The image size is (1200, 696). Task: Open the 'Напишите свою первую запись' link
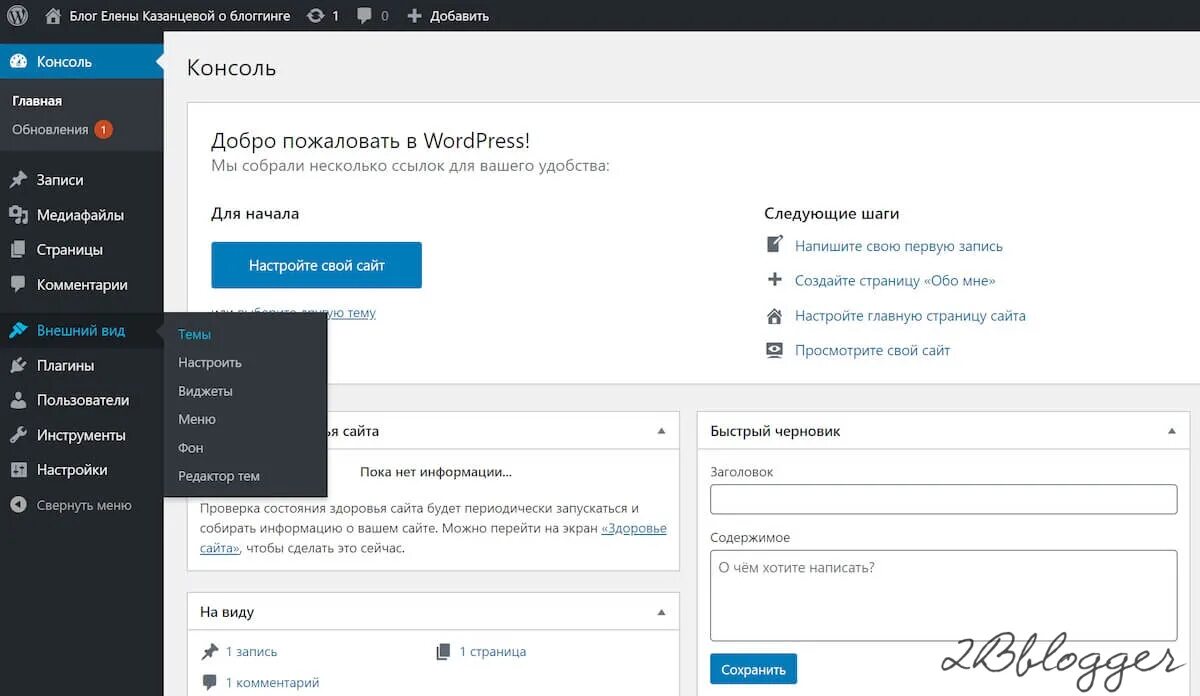click(x=899, y=246)
